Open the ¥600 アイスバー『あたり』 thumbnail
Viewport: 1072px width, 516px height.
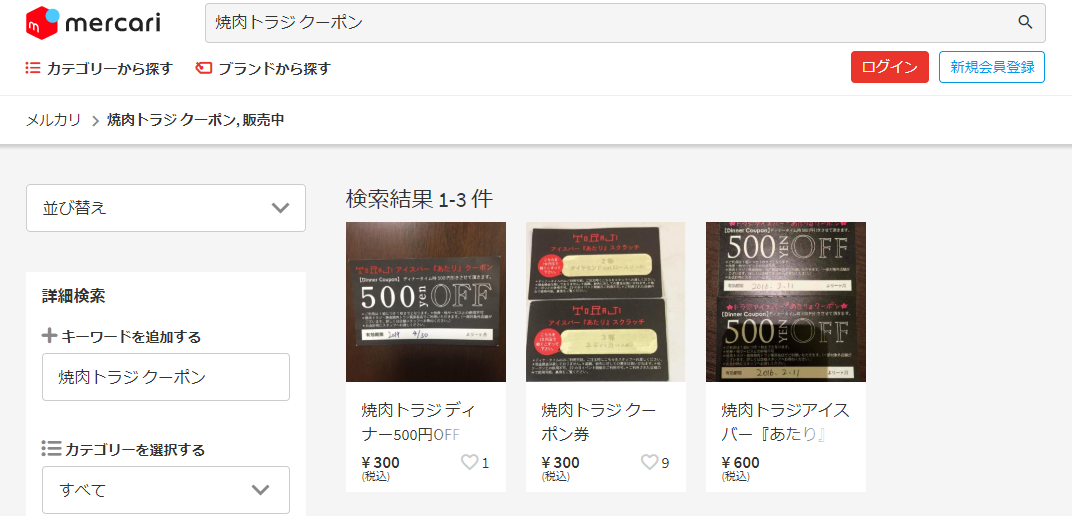click(786, 301)
